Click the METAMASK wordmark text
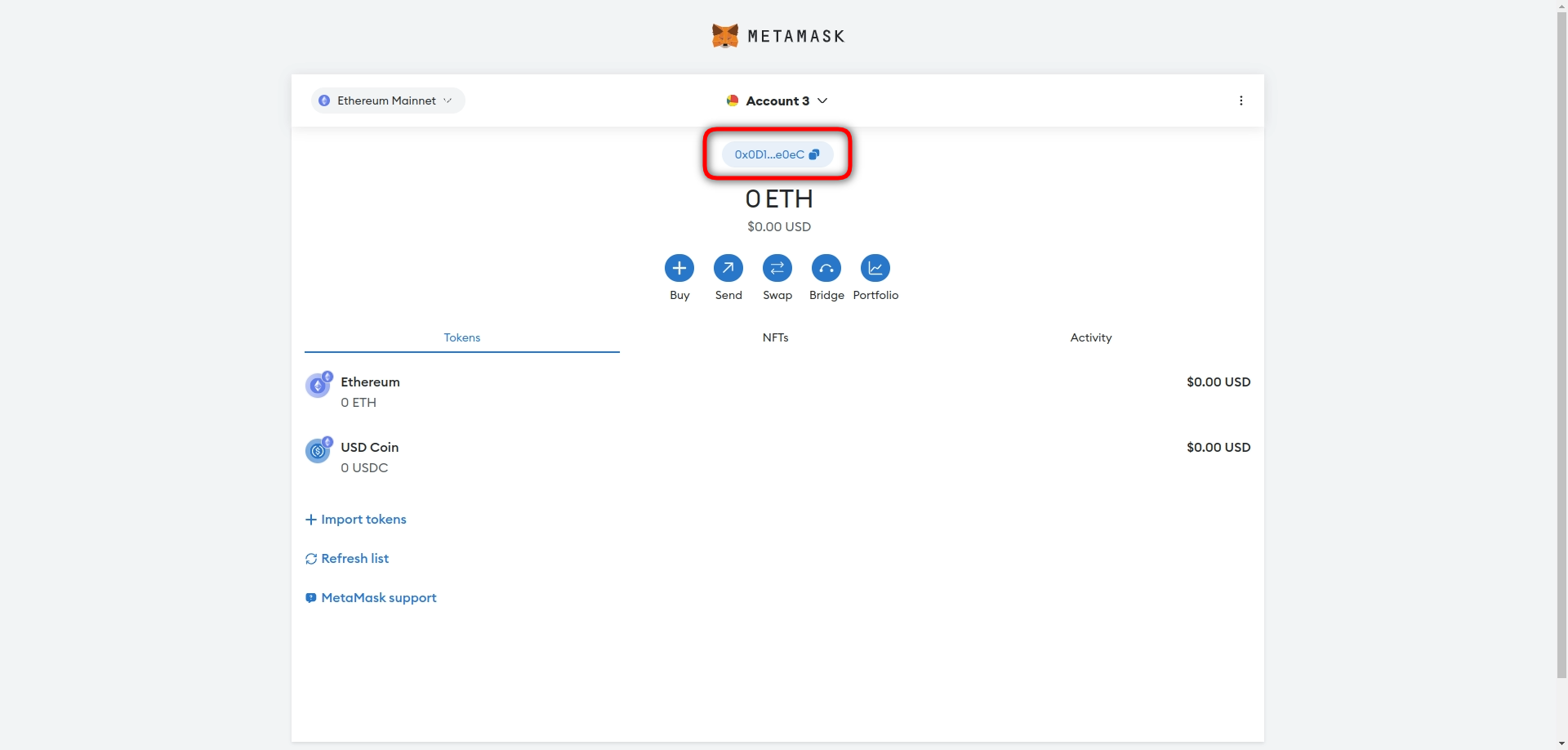Screen dimensions: 1568x750 [x=796, y=36]
